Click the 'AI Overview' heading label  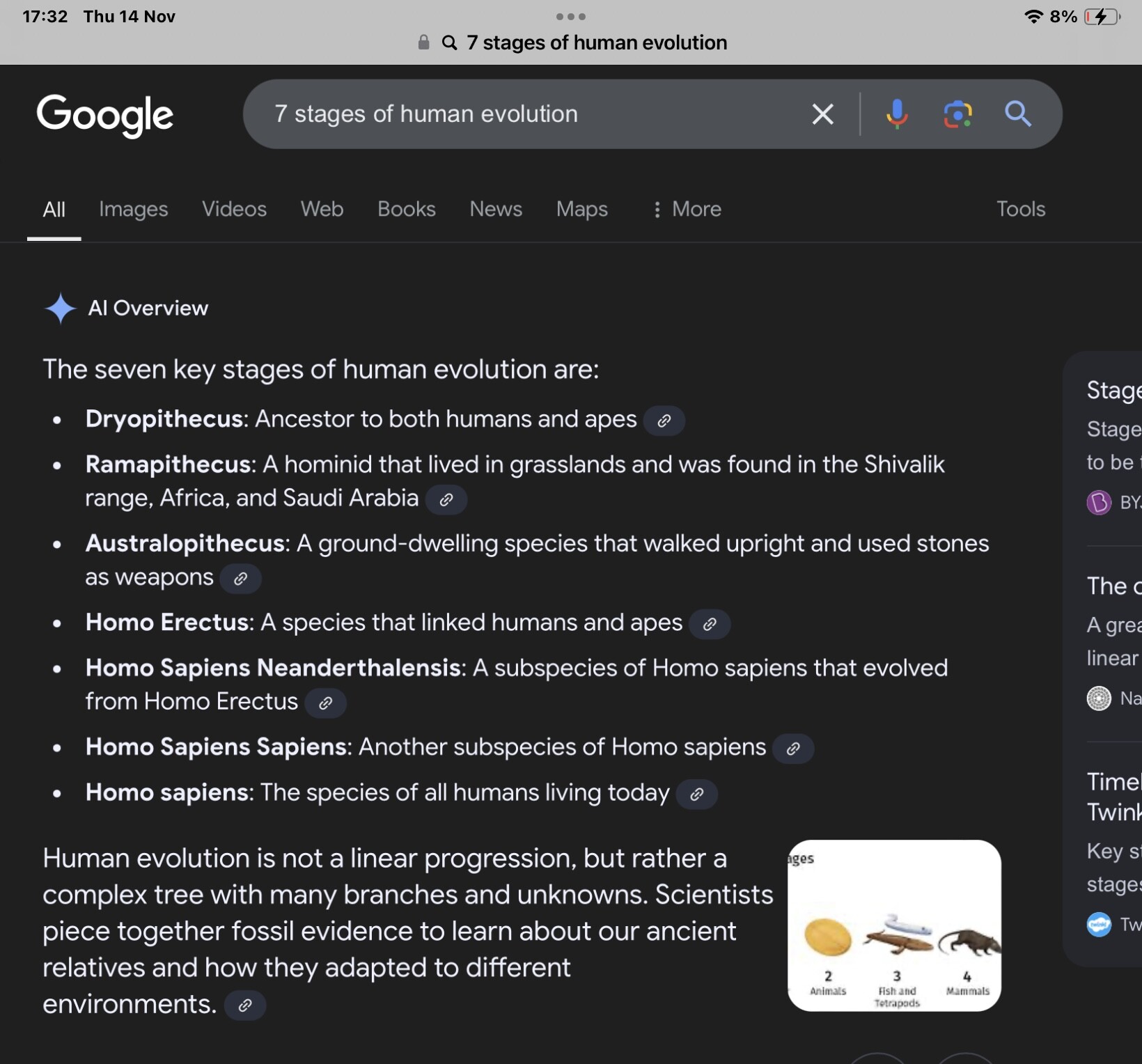pos(148,308)
